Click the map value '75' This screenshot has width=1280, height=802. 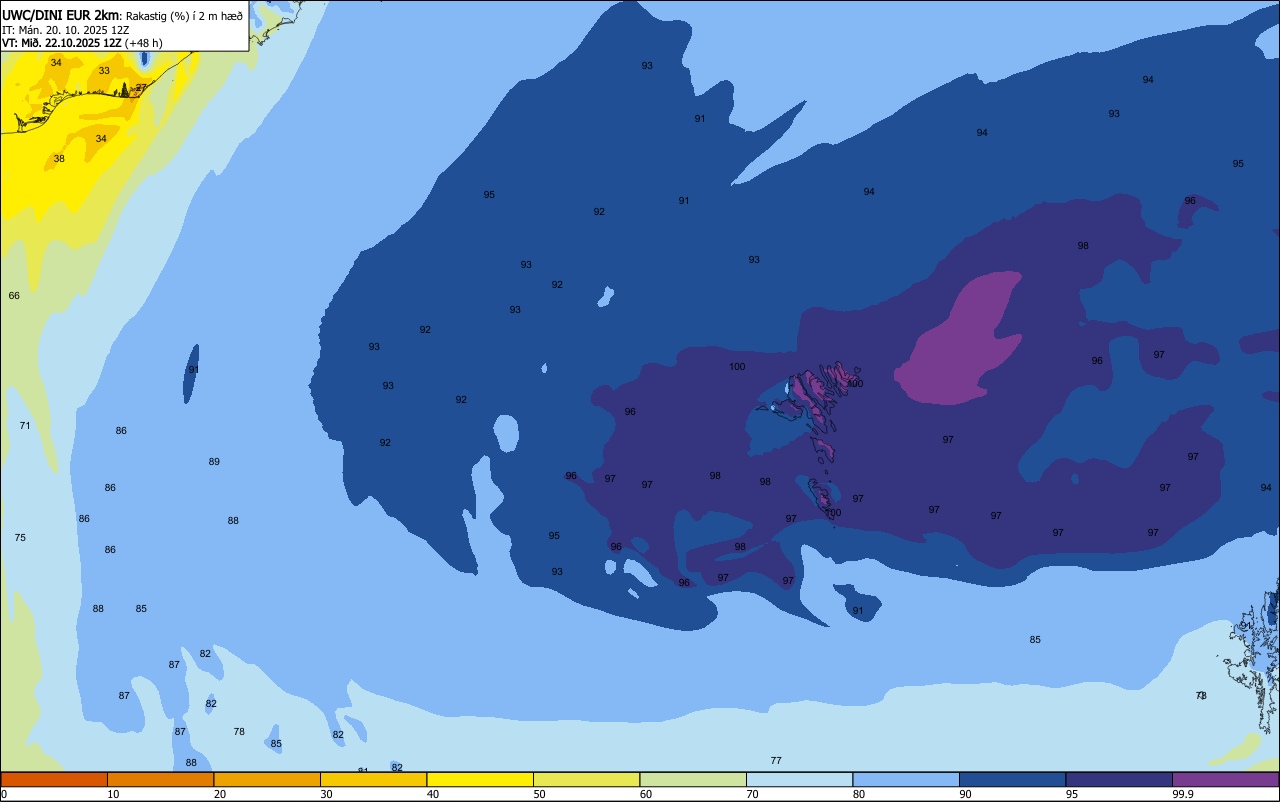20,538
